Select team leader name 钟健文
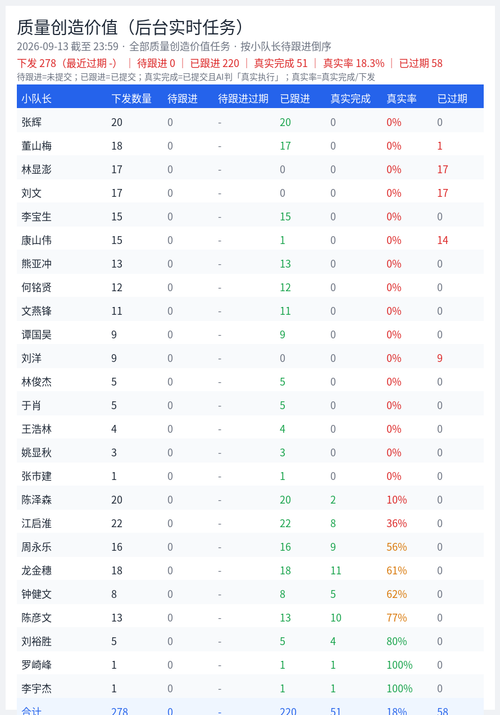 point(36,594)
